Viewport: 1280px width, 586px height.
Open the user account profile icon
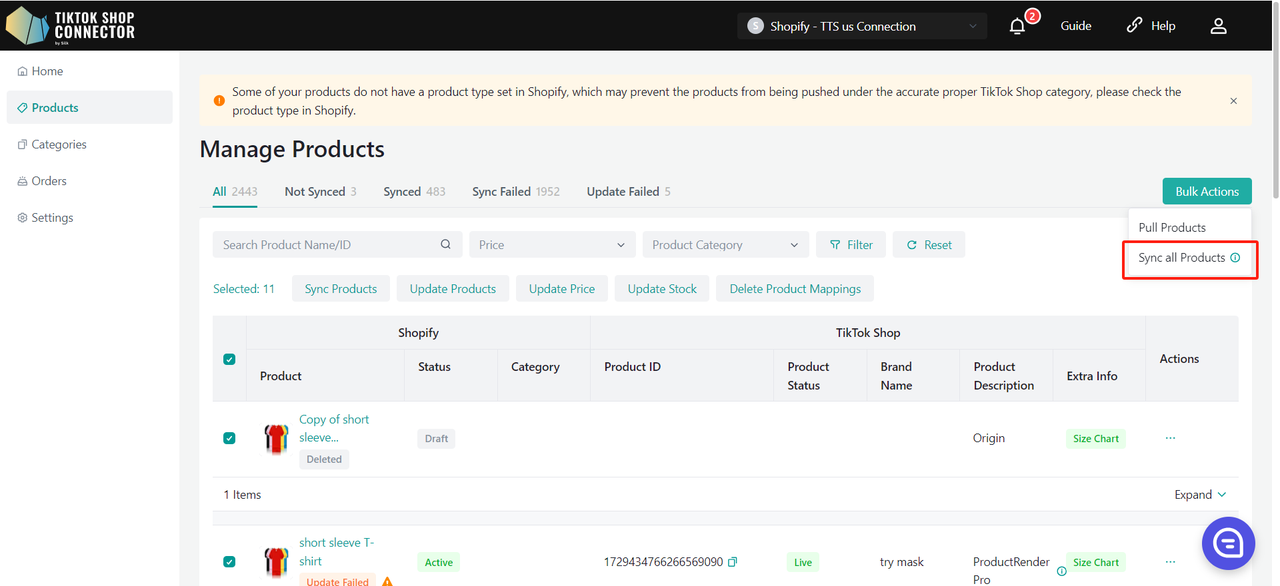1218,26
